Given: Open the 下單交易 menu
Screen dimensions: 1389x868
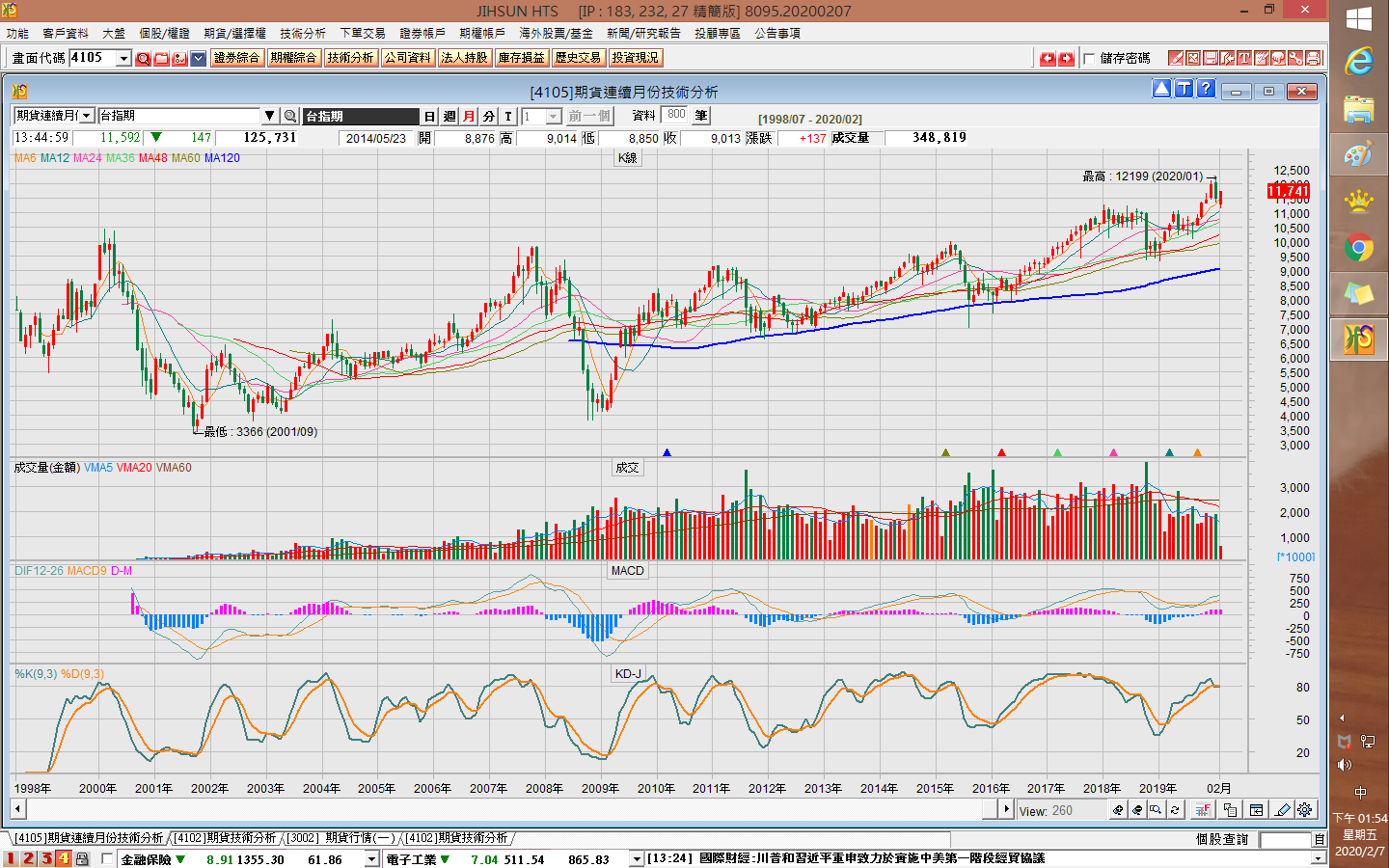Looking at the screenshot, I should pos(363,33).
